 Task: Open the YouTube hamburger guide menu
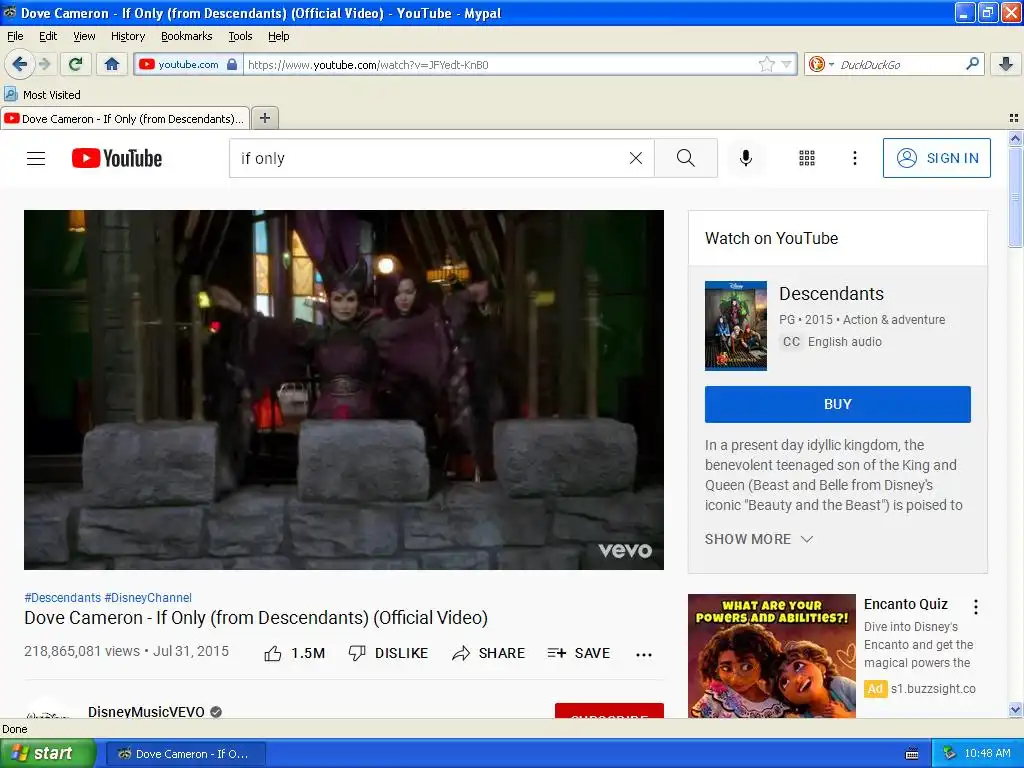point(36,158)
